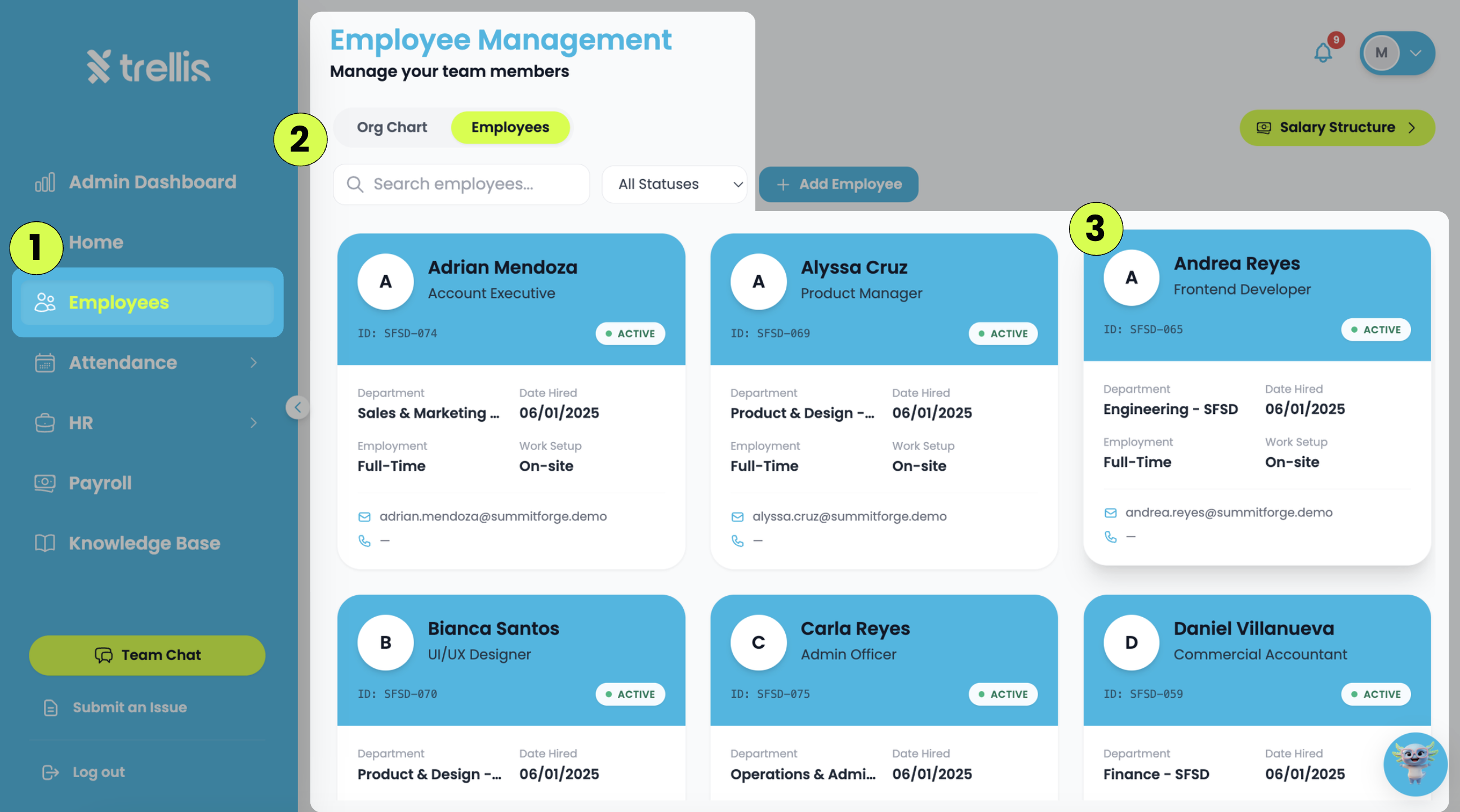The height and width of the screenshot is (812, 1460).
Task: Open the notifications bell
Action: tap(1323, 53)
